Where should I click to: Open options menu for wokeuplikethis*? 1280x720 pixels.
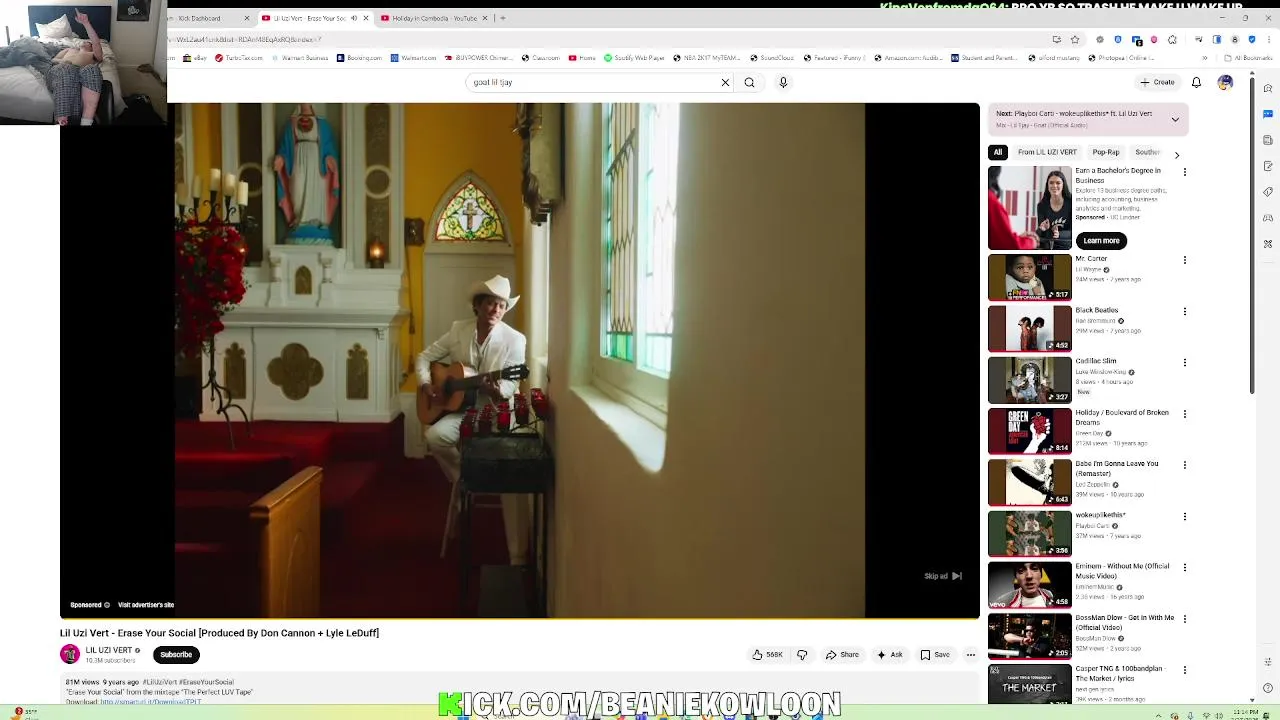[1185, 516]
